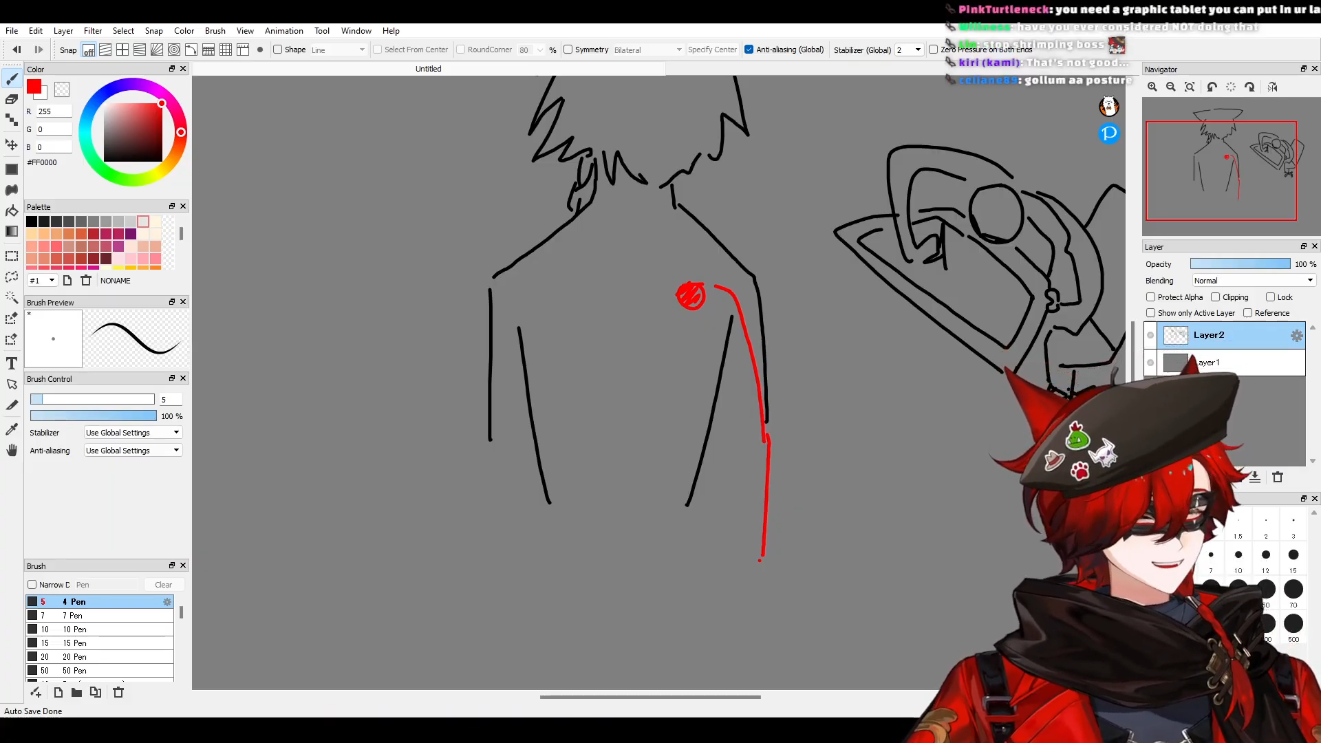This screenshot has width=1321, height=743.
Task: Rotate canvas left in the Navigator
Action: 1212,87
